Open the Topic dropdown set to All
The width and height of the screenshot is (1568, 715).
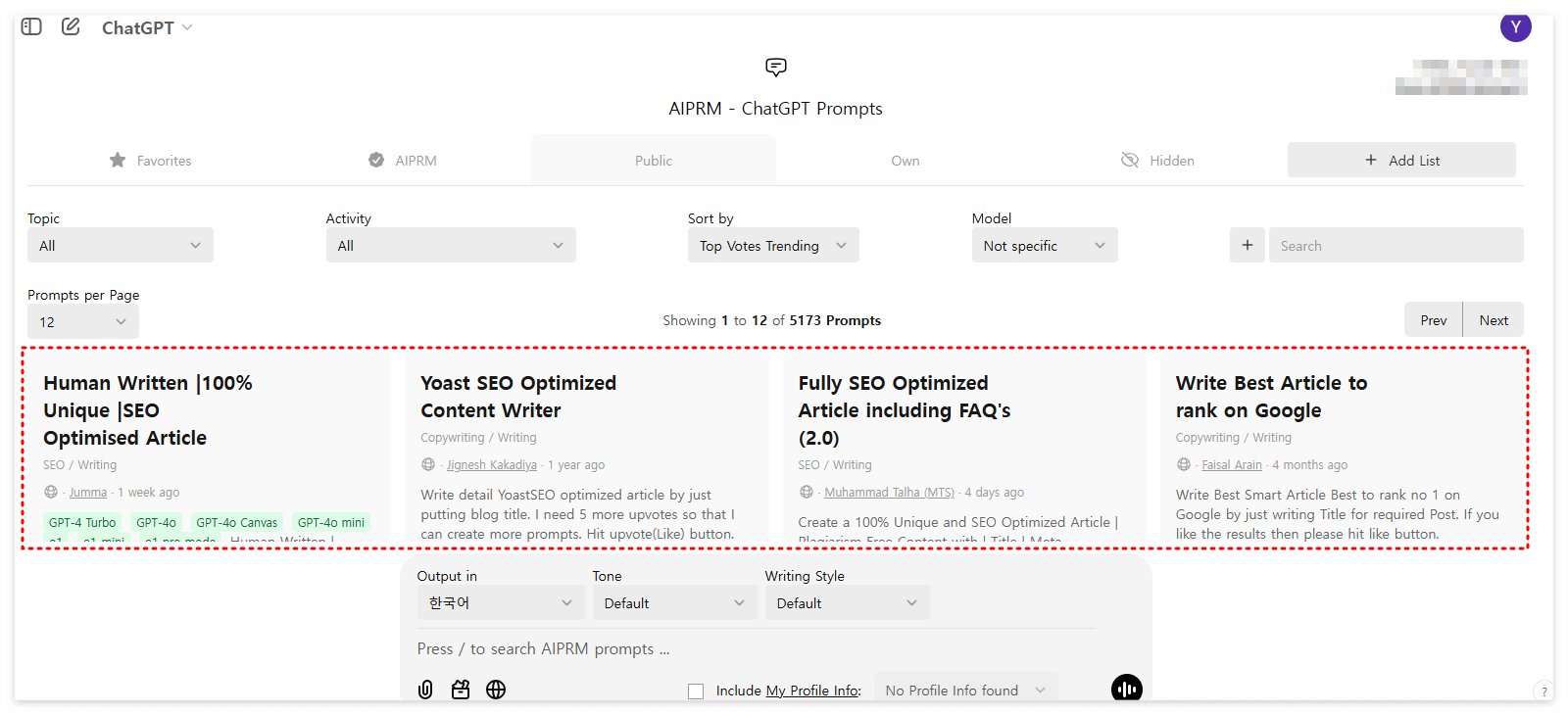click(121, 245)
